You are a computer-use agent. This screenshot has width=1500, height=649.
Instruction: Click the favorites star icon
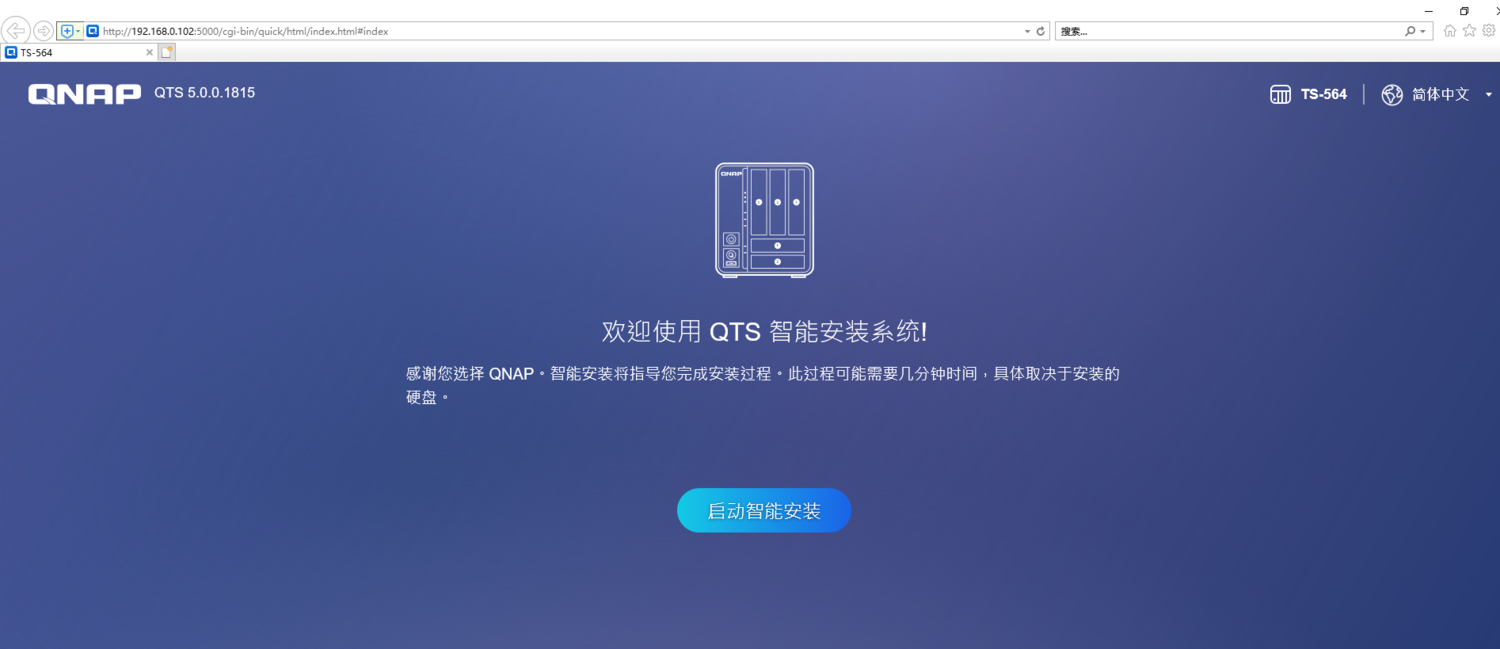(1469, 31)
